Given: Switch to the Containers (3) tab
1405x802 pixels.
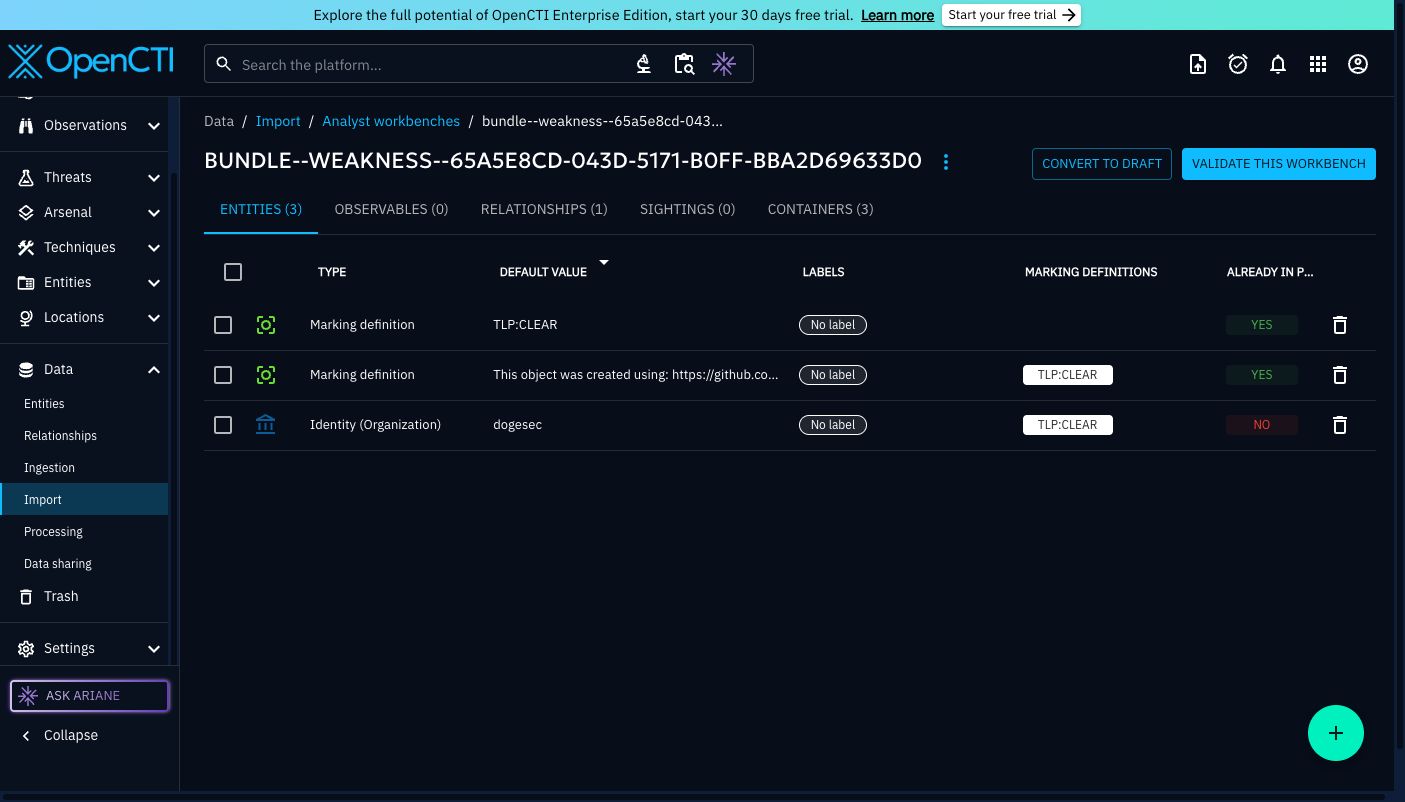Looking at the screenshot, I should (820, 209).
